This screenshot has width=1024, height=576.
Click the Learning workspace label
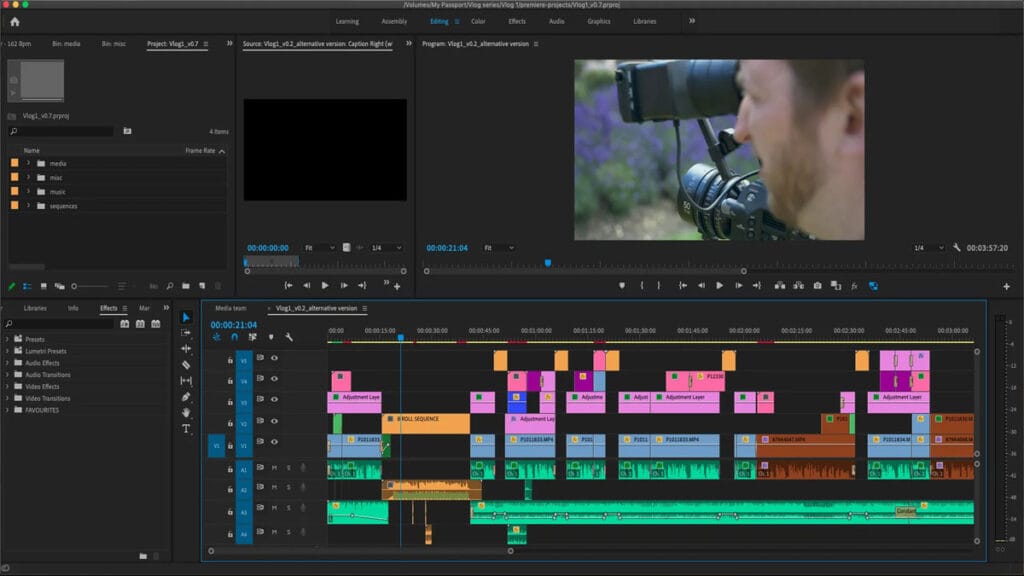(x=347, y=20)
